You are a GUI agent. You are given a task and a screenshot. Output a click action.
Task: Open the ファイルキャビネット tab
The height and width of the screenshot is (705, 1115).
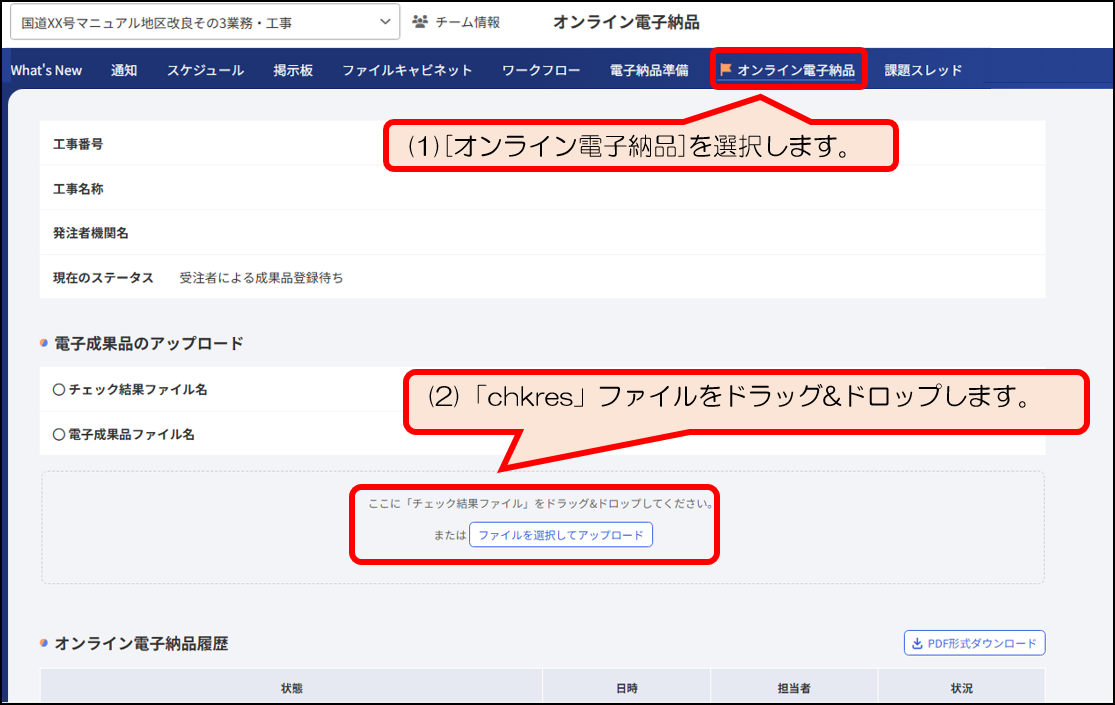(407, 70)
